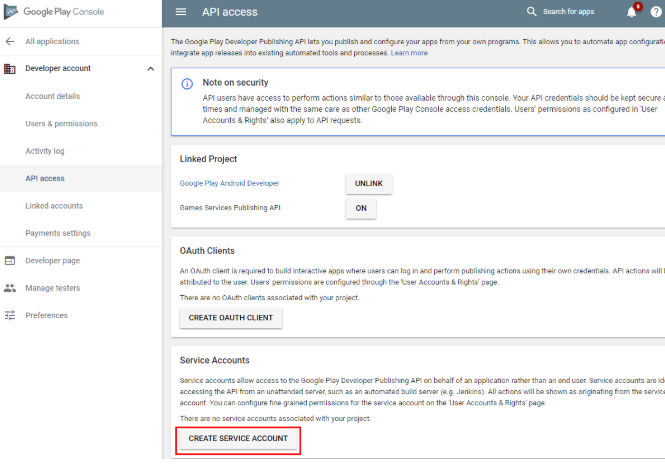The image size is (665, 464).
Task: Click the search magnifier icon
Action: 531,11
